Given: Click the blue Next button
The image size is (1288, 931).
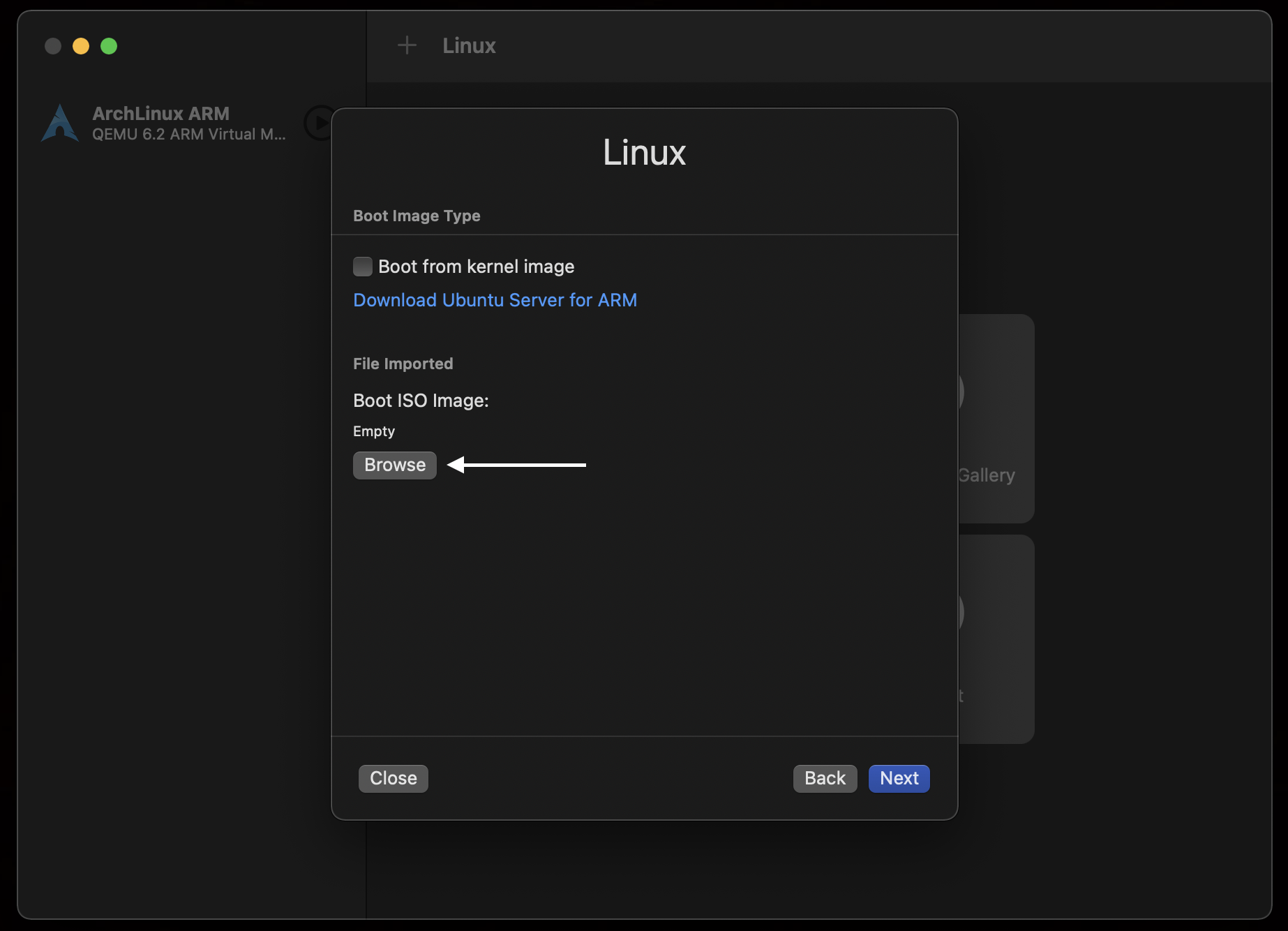Looking at the screenshot, I should pos(899,779).
